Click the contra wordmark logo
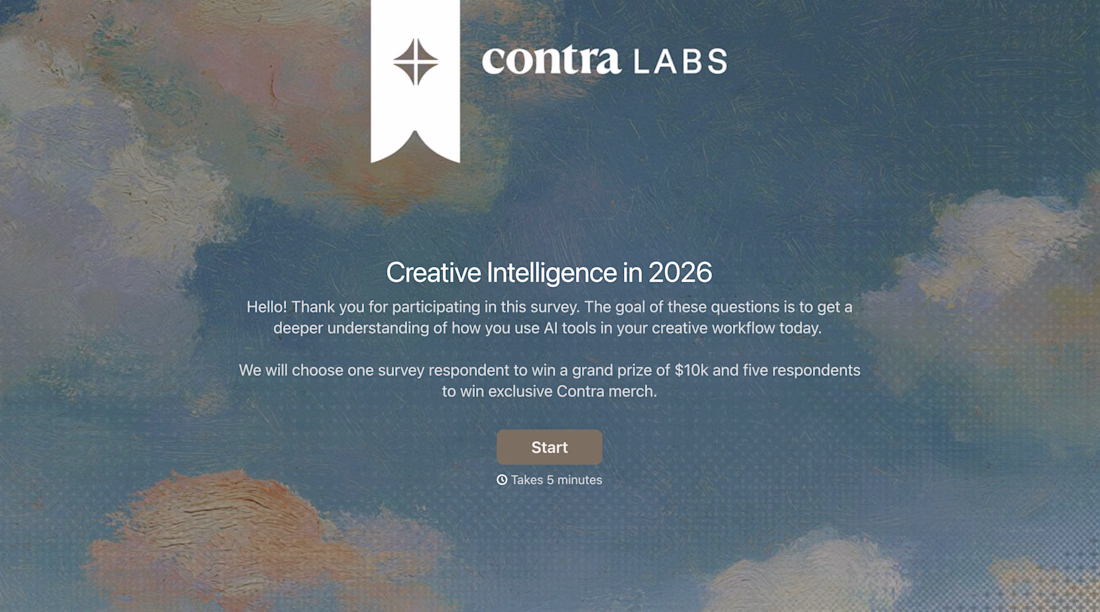1100x612 pixels. (x=551, y=60)
